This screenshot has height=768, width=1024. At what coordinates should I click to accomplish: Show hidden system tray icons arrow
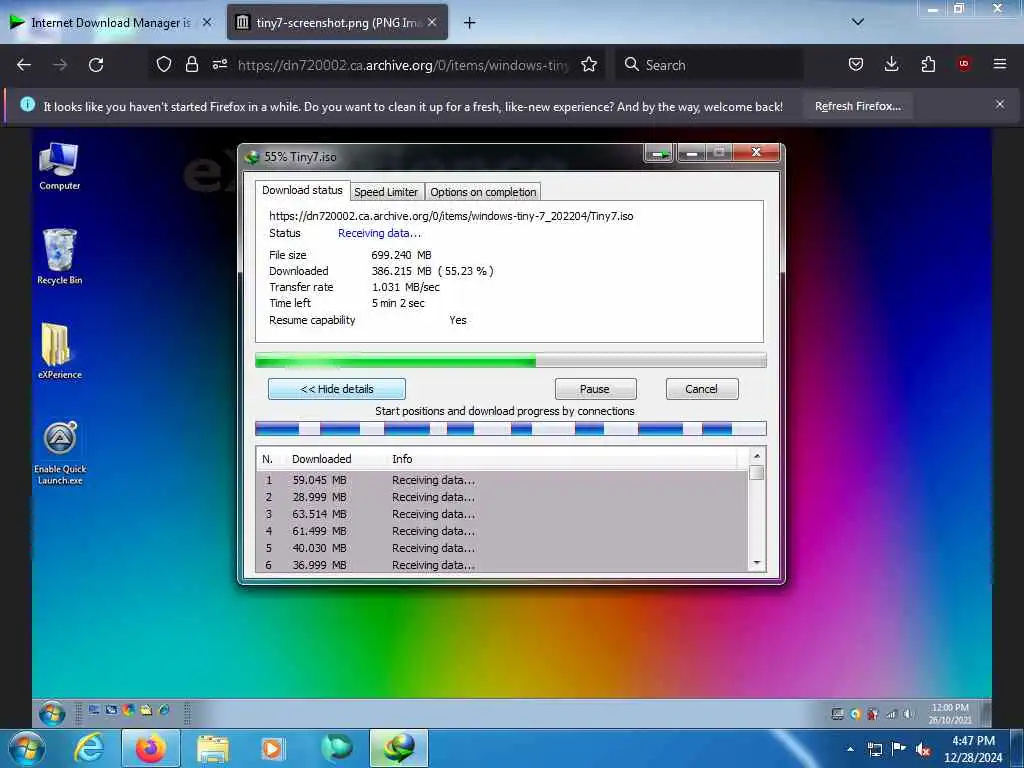point(850,749)
